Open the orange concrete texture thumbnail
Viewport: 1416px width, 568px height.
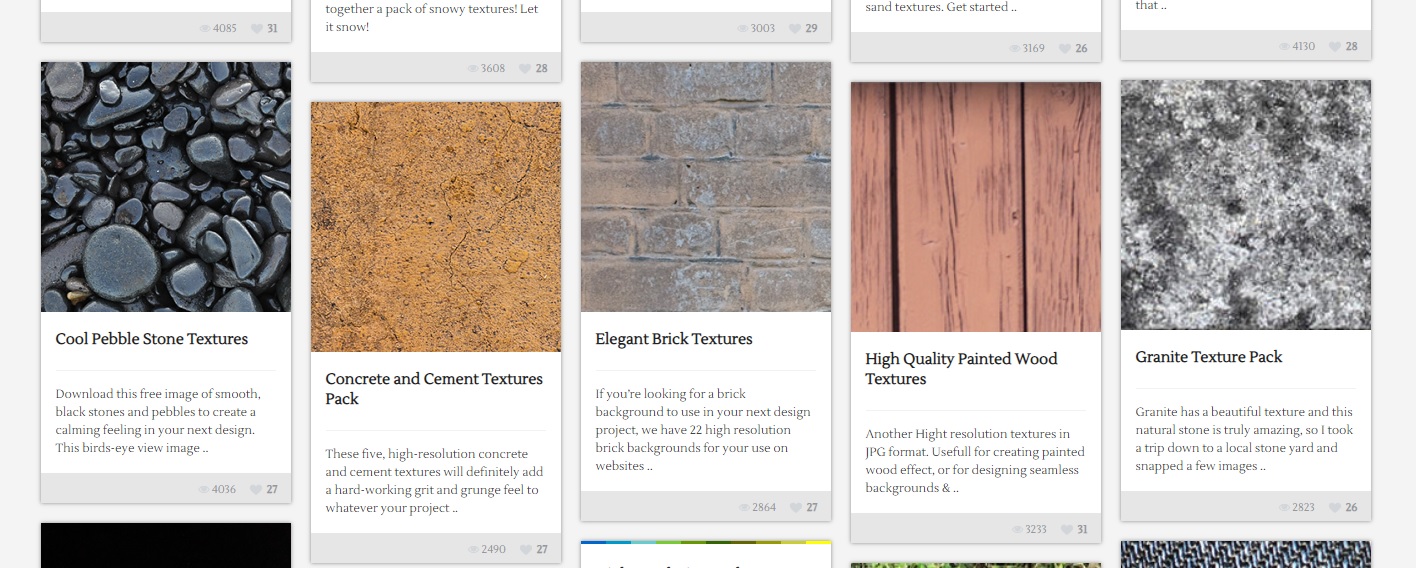point(436,227)
